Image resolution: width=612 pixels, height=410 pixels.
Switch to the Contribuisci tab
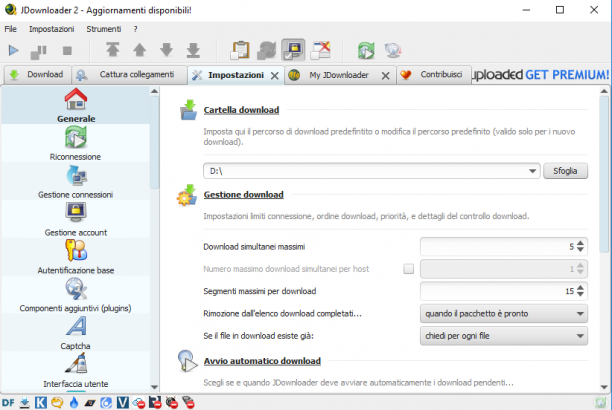(434, 75)
